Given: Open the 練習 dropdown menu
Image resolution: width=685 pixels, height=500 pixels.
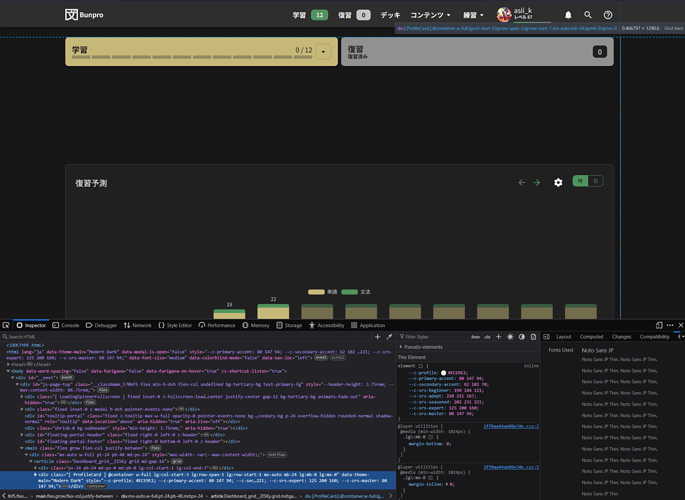Looking at the screenshot, I should pos(474,15).
